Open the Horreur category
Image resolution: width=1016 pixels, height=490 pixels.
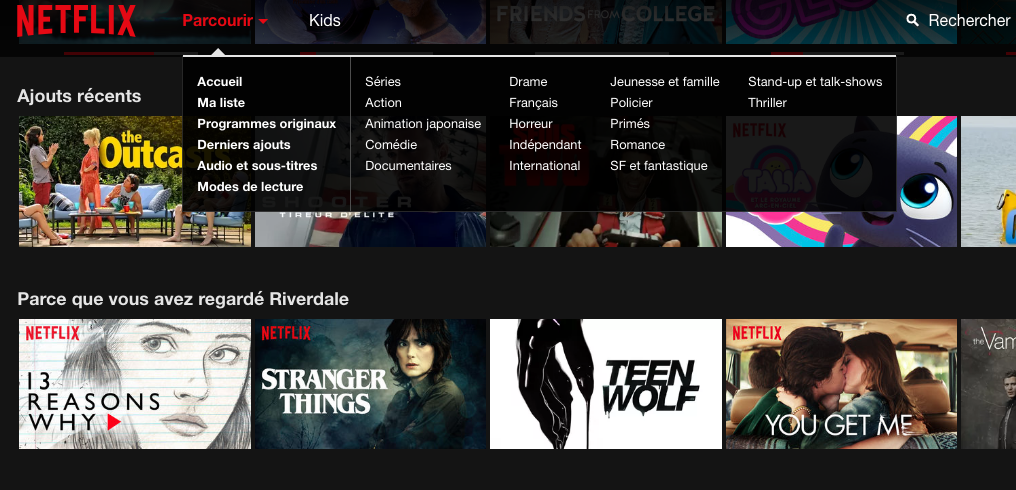tap(531, 123)
